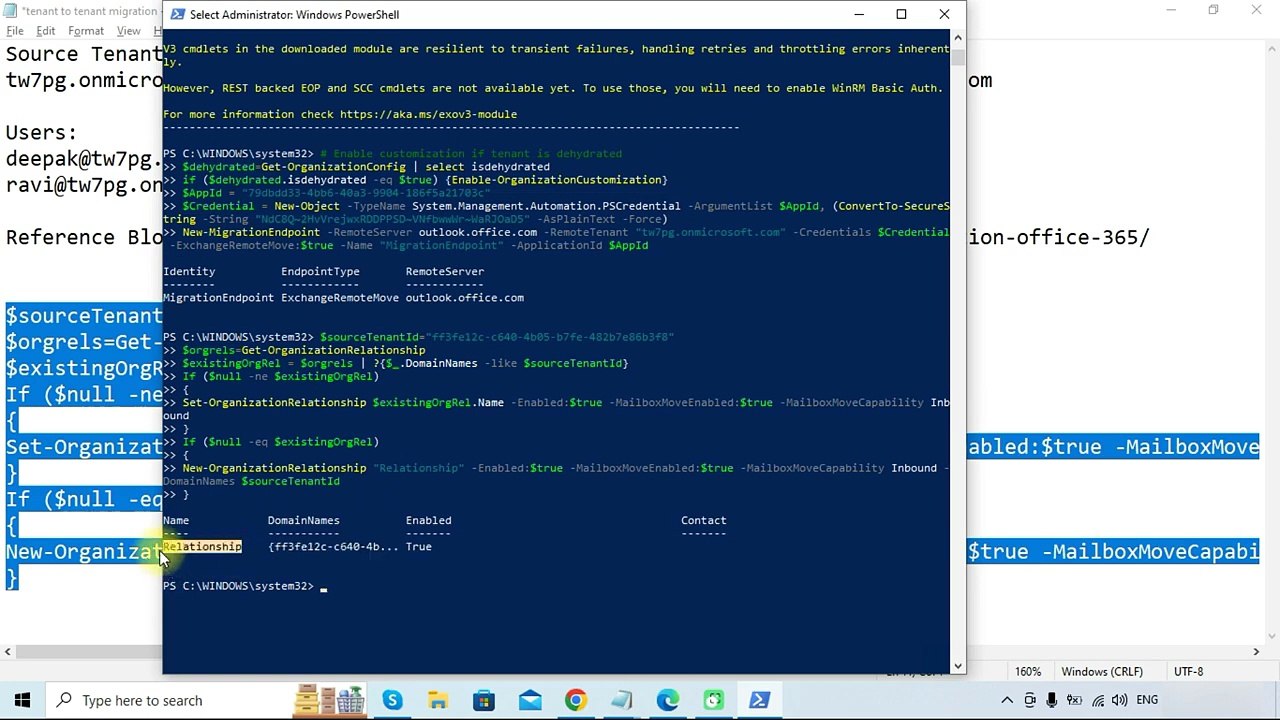Click the ENG language indicator
This screenshot has width=1280, height=720.
[x=1147, y=700]
